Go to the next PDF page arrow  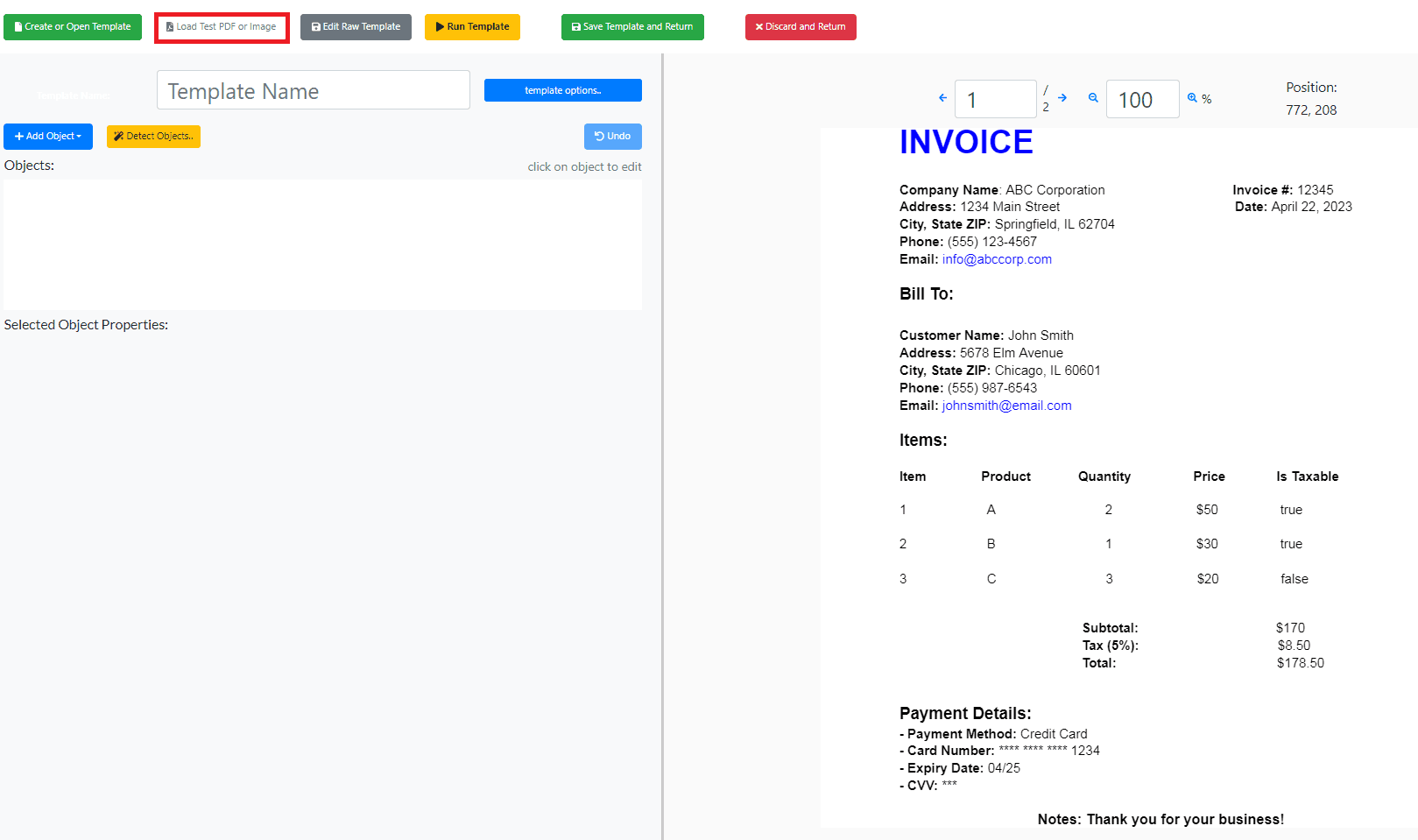(1062, 98)
